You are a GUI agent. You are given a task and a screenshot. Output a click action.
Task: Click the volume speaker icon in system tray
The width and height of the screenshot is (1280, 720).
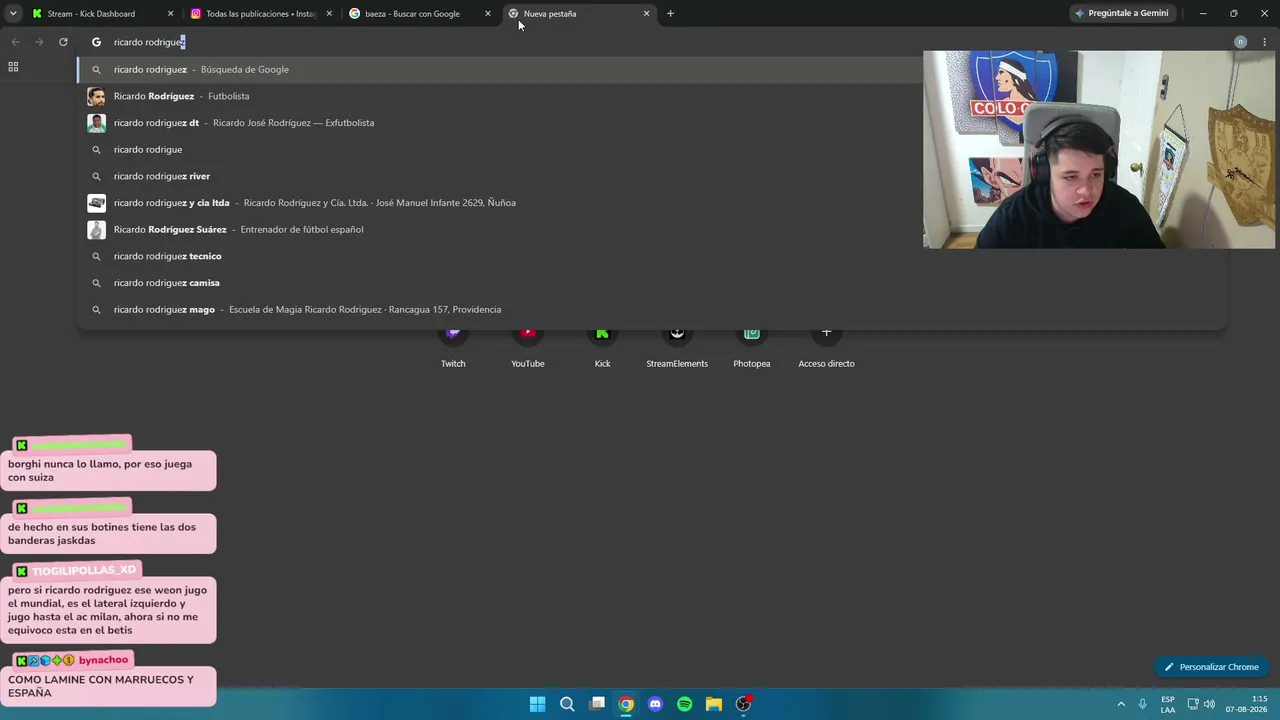pos(1209,704)
